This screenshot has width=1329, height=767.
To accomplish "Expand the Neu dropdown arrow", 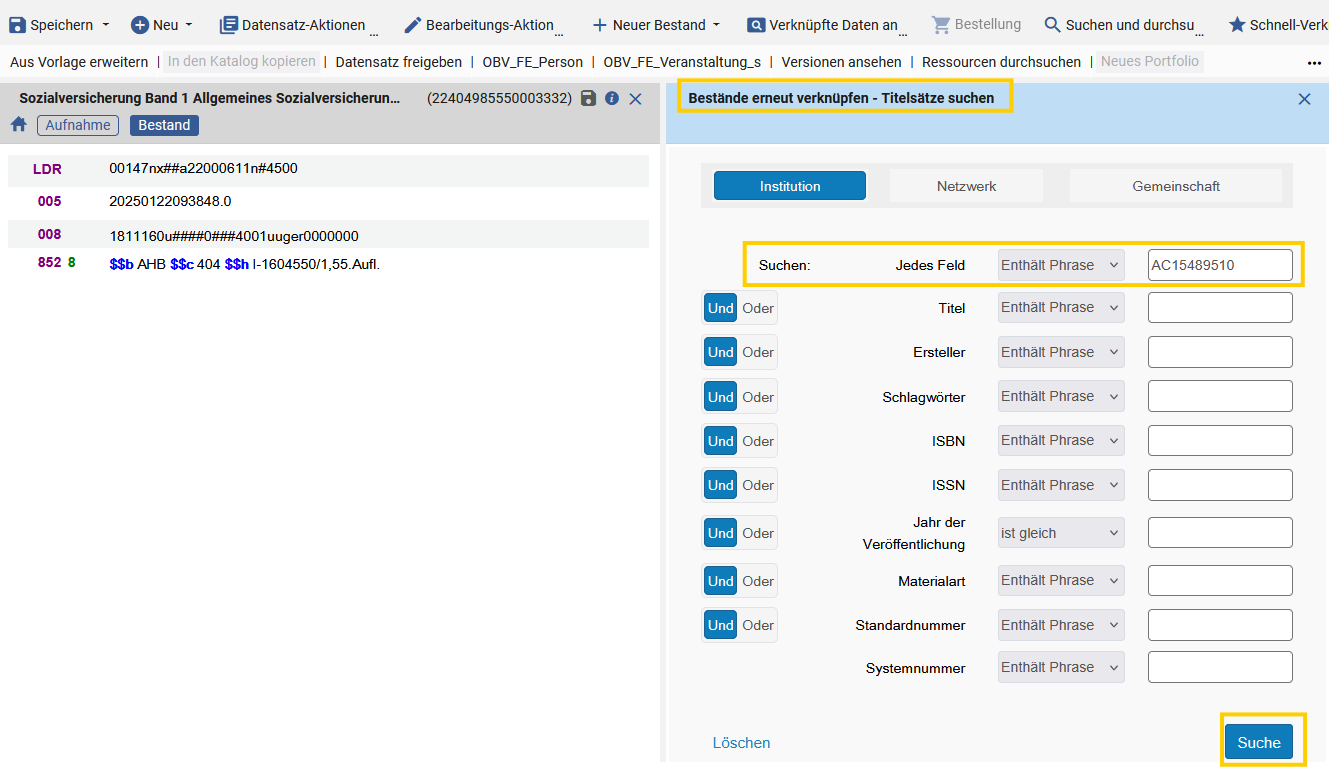I will 189,24.
